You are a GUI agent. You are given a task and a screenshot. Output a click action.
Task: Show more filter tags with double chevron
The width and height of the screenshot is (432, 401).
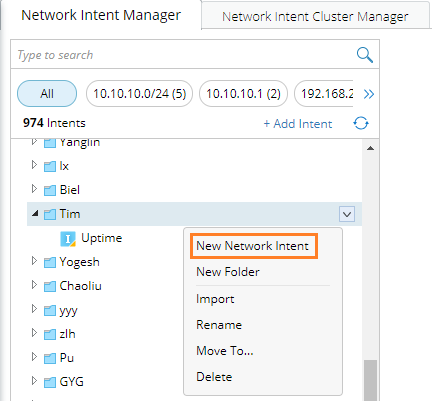(369, 94)
